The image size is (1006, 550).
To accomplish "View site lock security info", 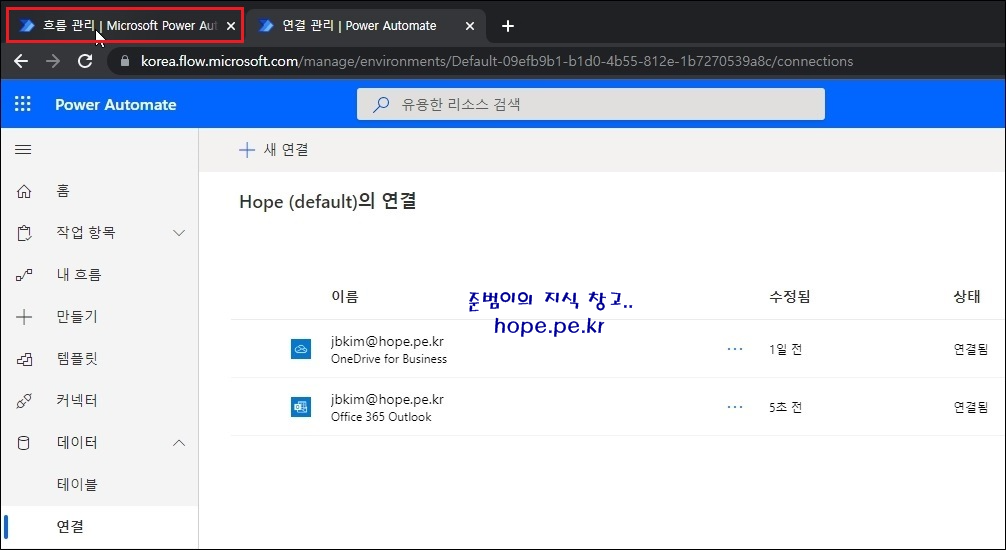I will click(125, 61).
